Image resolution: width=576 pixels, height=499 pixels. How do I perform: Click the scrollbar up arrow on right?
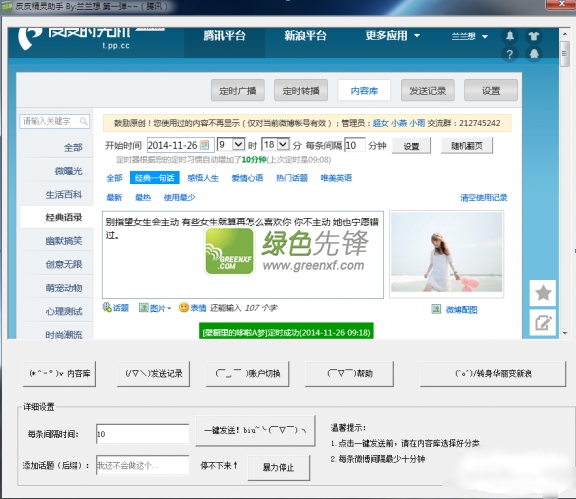(x=565, y=34)
